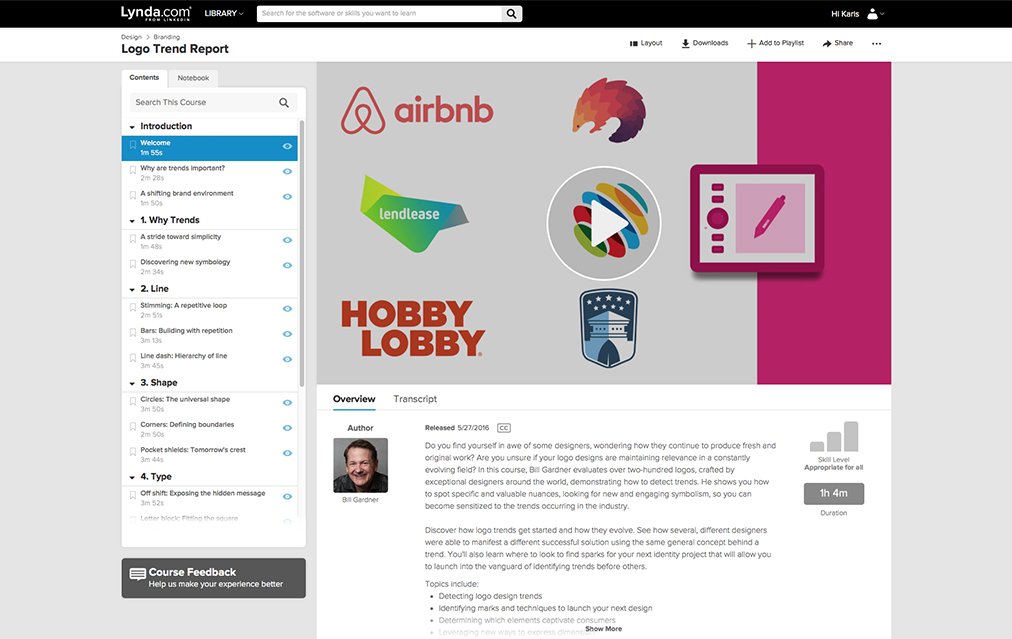This screenshot has height=639, width=1012.
Task: Expand description with Show More
Action: [x=603, y=629]
